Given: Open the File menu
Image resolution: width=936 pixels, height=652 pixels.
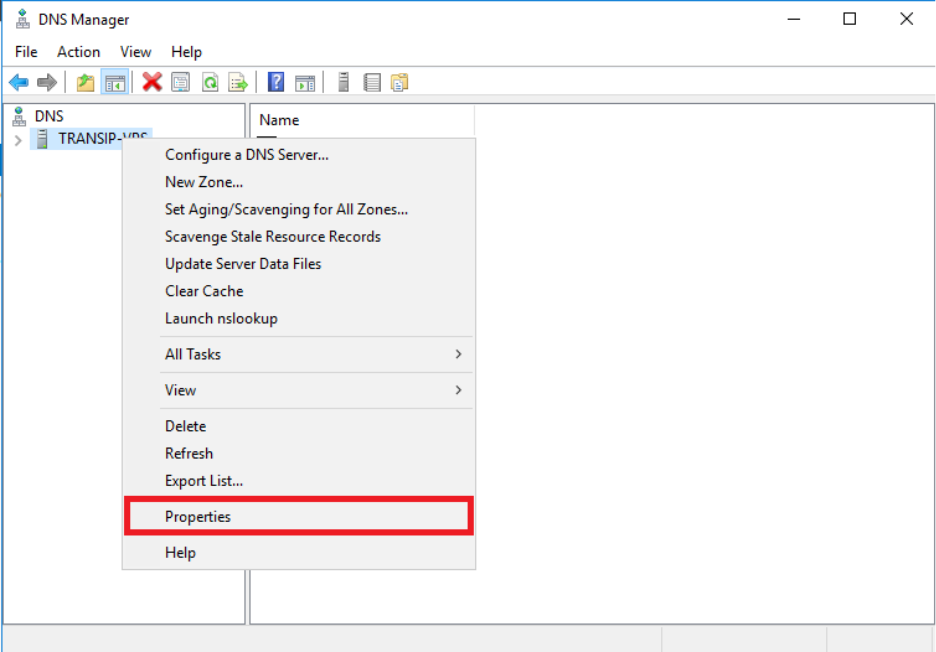Looking at the screenshot, I should [26, 52].
